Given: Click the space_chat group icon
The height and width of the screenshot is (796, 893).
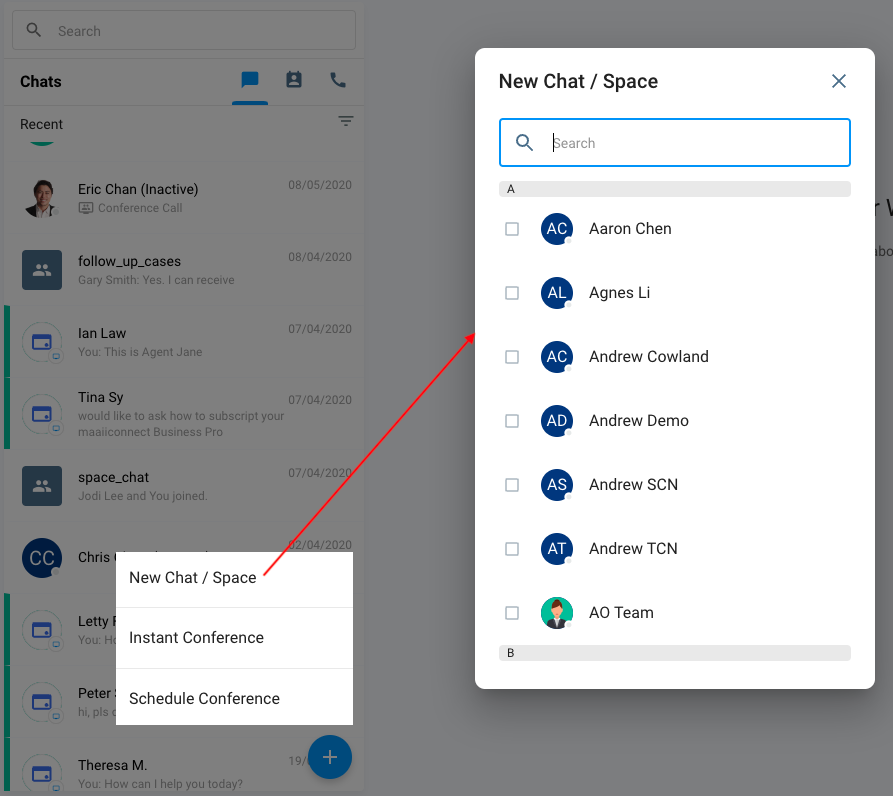Looking at the screenshot, I should pos(42,486).
